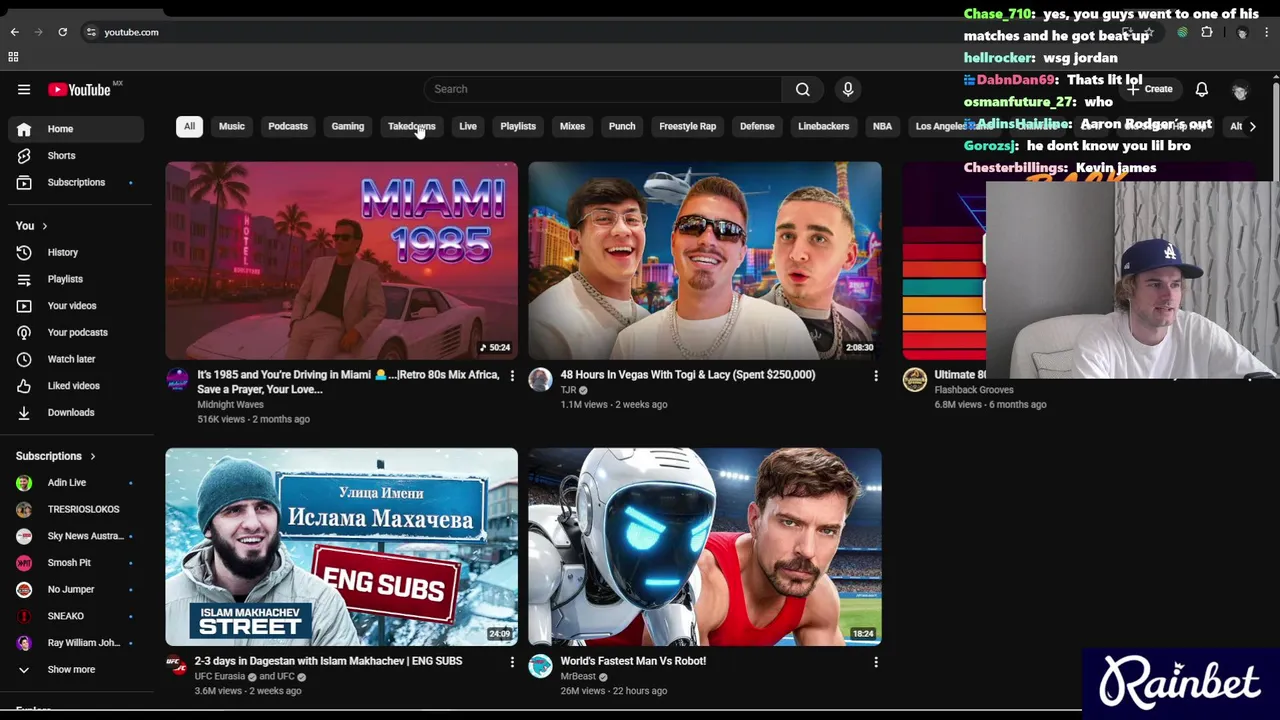Play the Miami 1985 video thumbnail
The width and height of the screenshot is (1280, 720).
pos(342,260)
